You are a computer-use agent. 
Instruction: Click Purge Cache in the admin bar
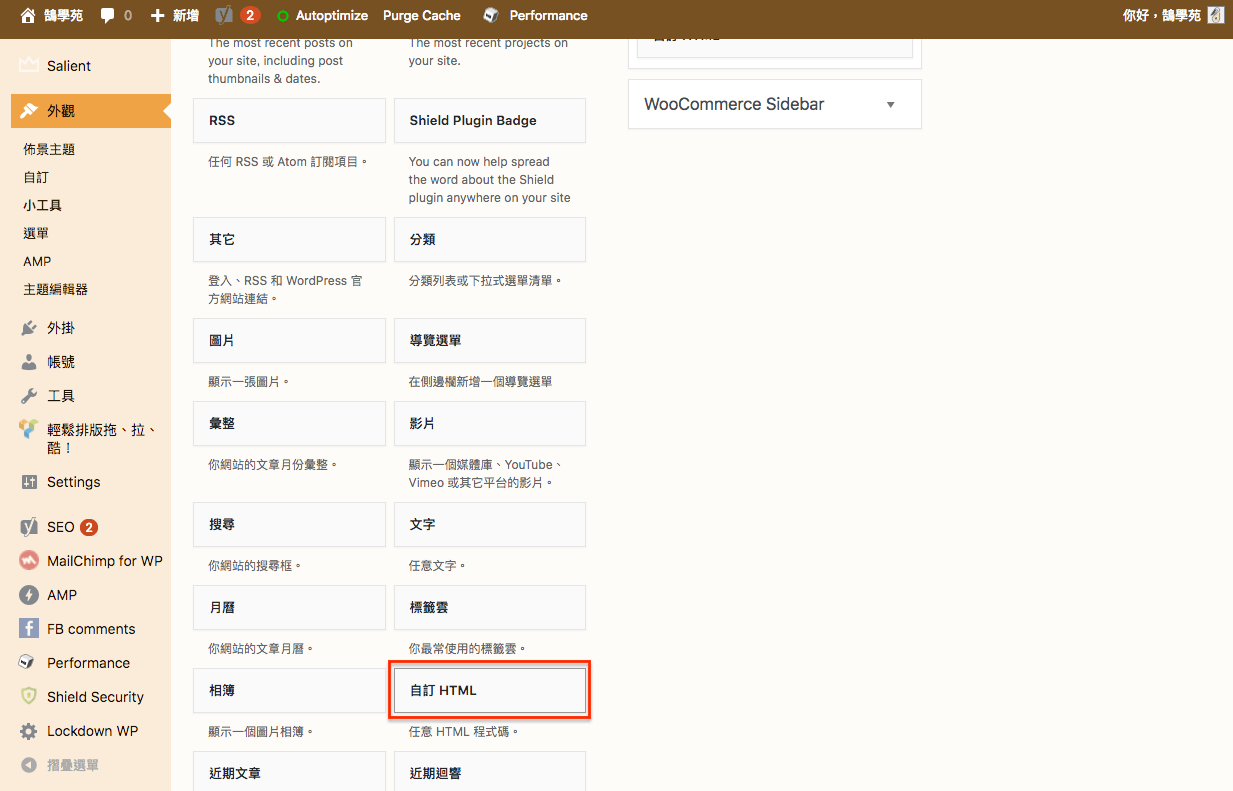click(x=421, y=15)
